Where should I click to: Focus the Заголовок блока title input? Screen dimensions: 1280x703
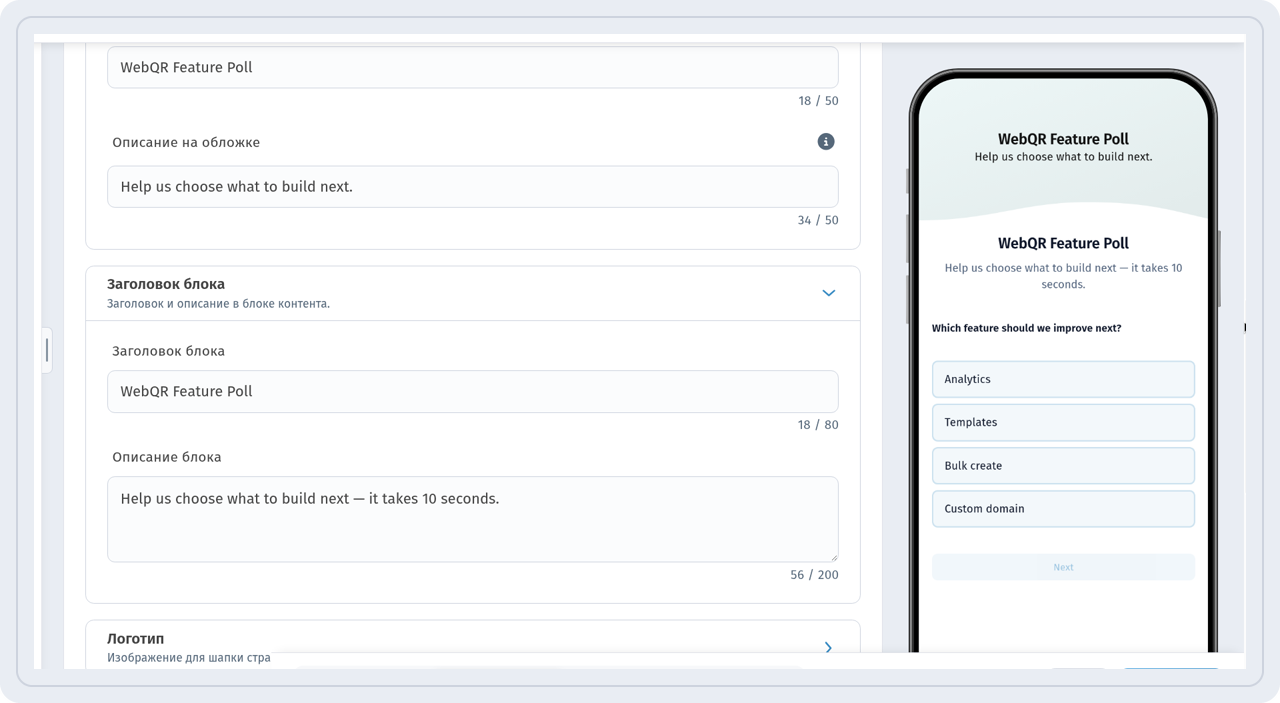click(x=473, y=392)
